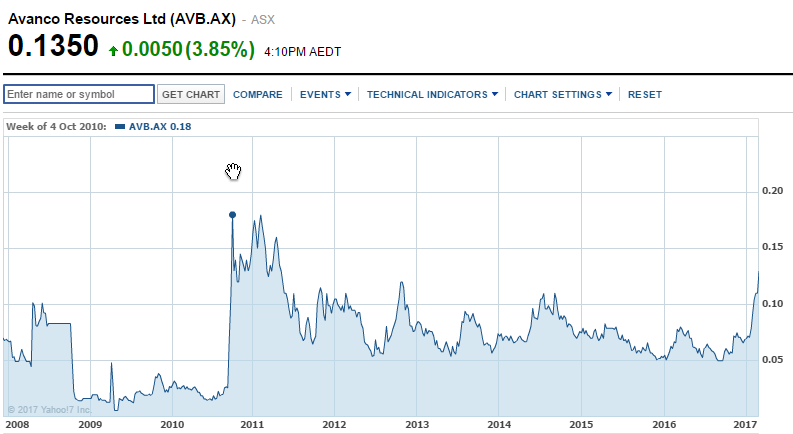Click the 2015 x-axis label
Screen dimensions: 793x434
[x=582, y=424]
